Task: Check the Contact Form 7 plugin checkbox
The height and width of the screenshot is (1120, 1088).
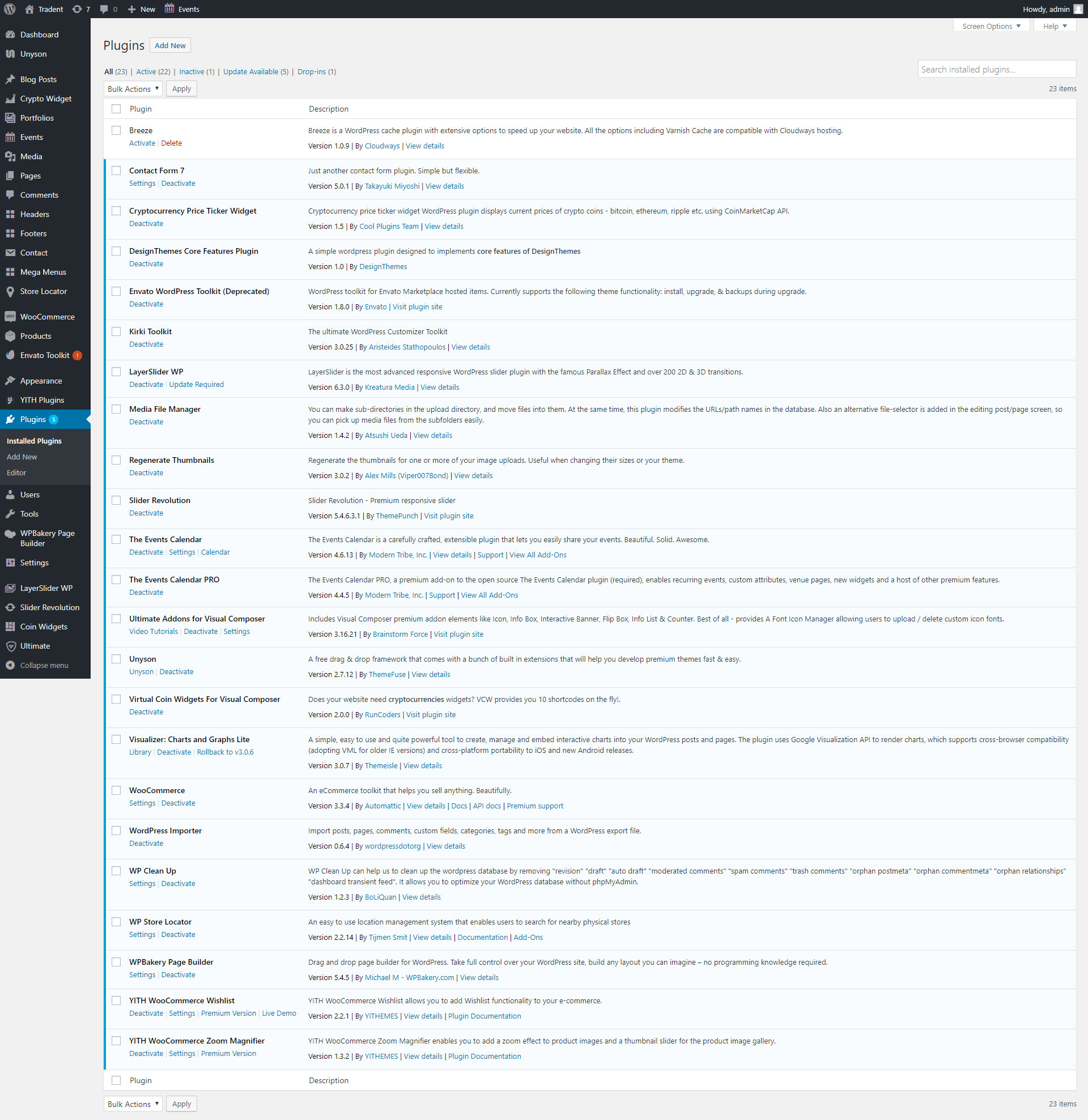Action: pos(116,171)
